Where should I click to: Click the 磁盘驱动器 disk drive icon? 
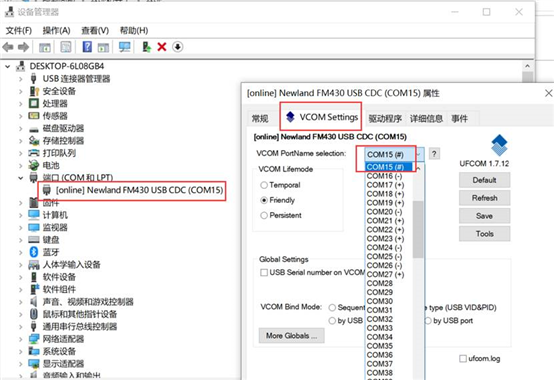click(34, 129)
